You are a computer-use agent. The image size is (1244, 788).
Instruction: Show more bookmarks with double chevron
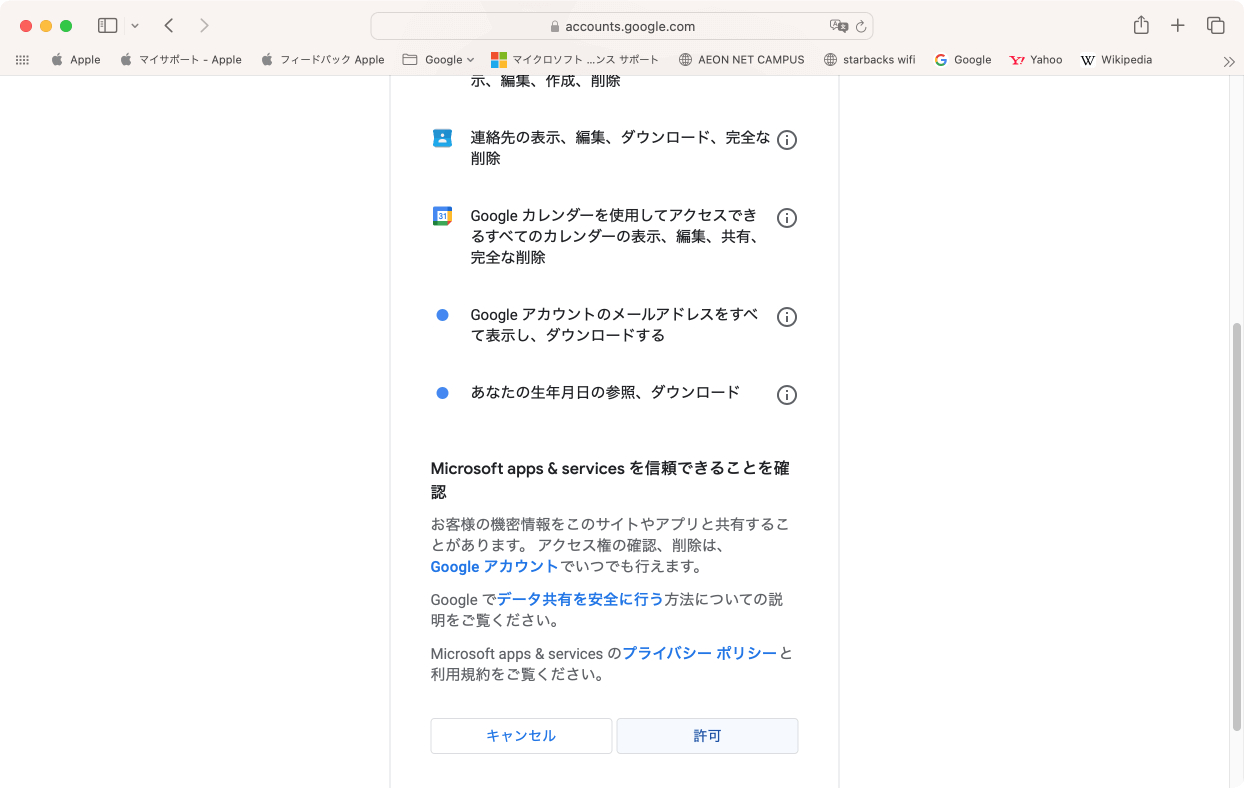(1229, 61)
